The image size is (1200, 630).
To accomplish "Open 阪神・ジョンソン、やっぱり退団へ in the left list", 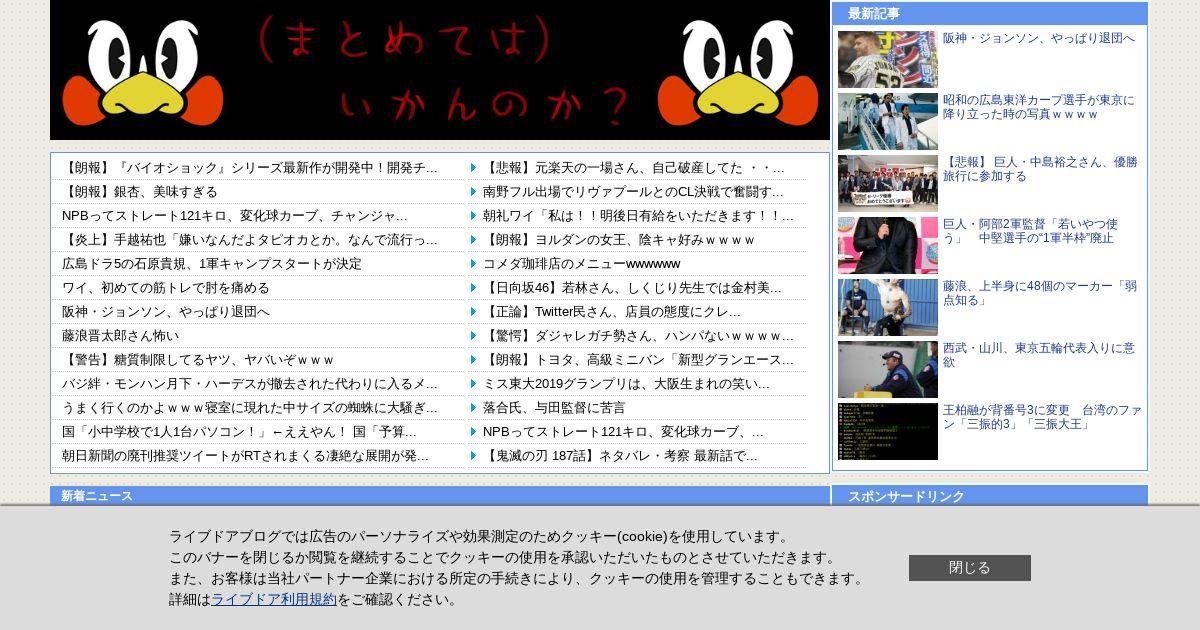I will (166, 312).
